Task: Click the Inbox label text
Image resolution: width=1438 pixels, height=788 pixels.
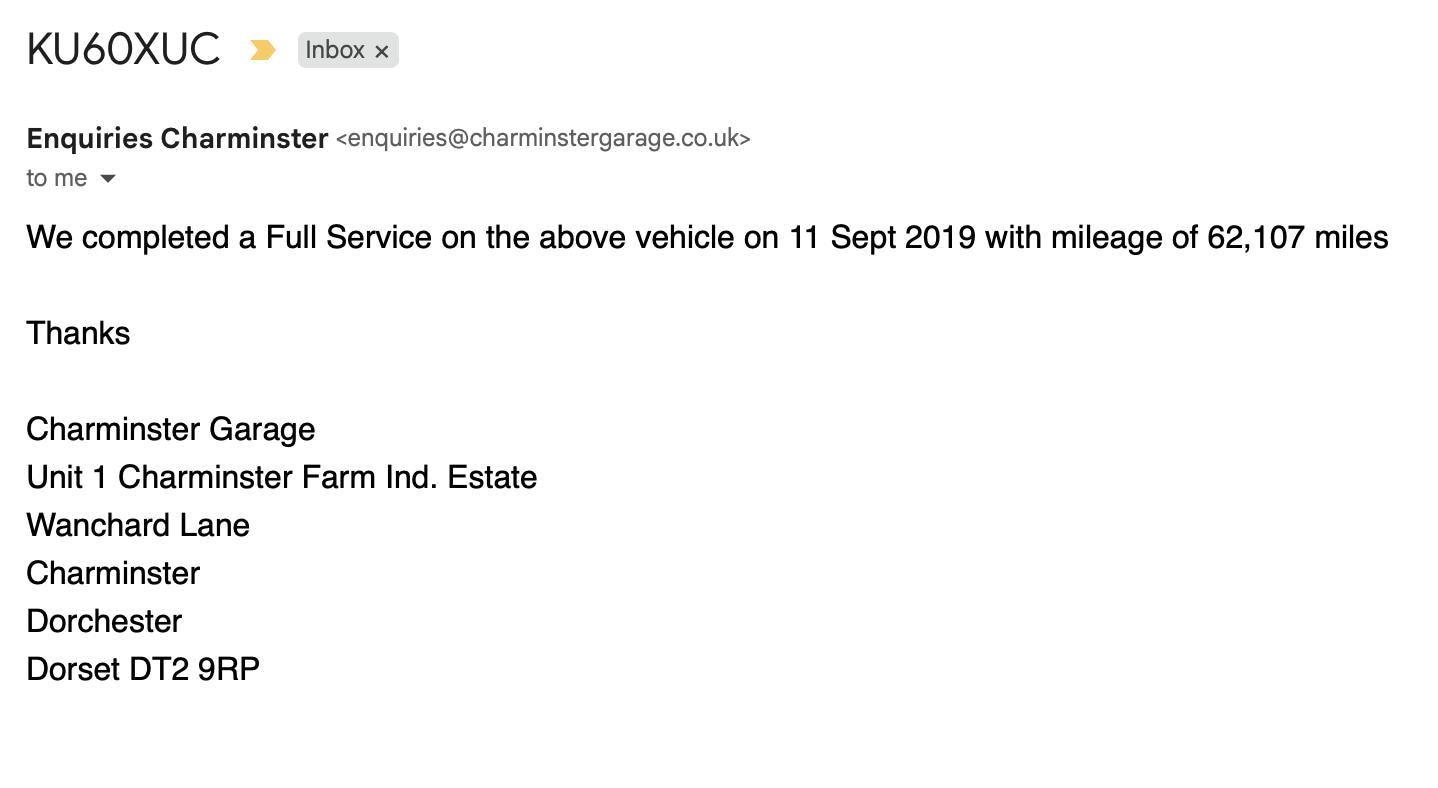Action: [335, 49]
